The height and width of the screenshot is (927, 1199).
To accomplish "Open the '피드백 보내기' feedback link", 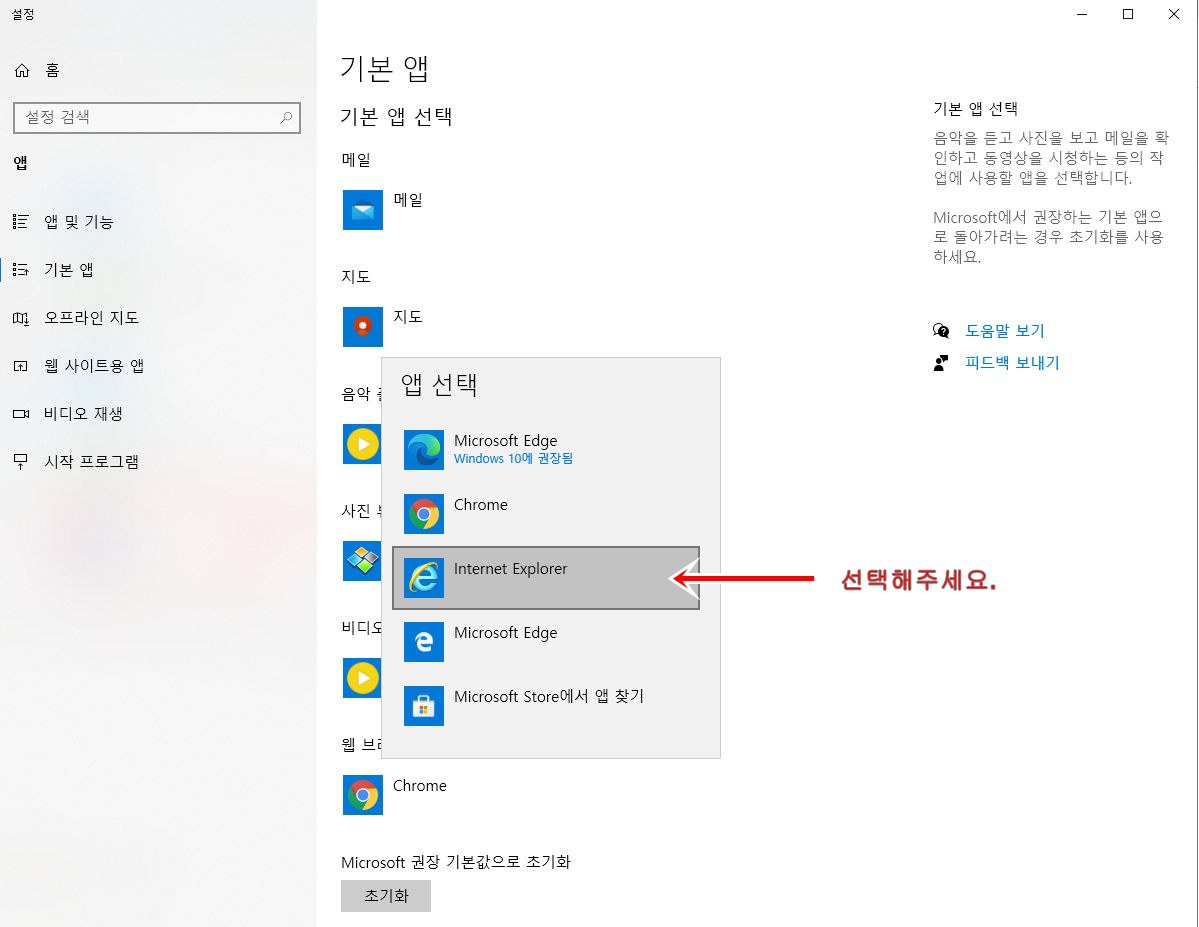I will tap(1012, 363).
